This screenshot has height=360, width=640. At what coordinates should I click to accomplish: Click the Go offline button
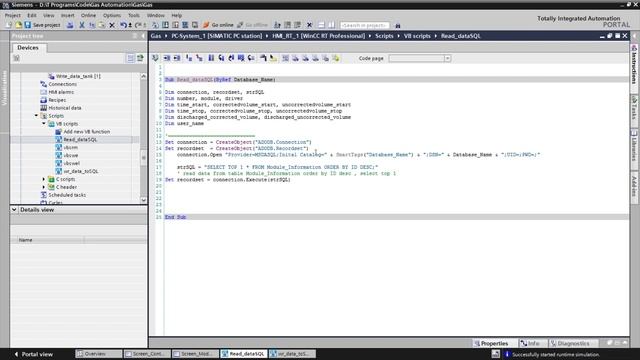coord(253,25)
